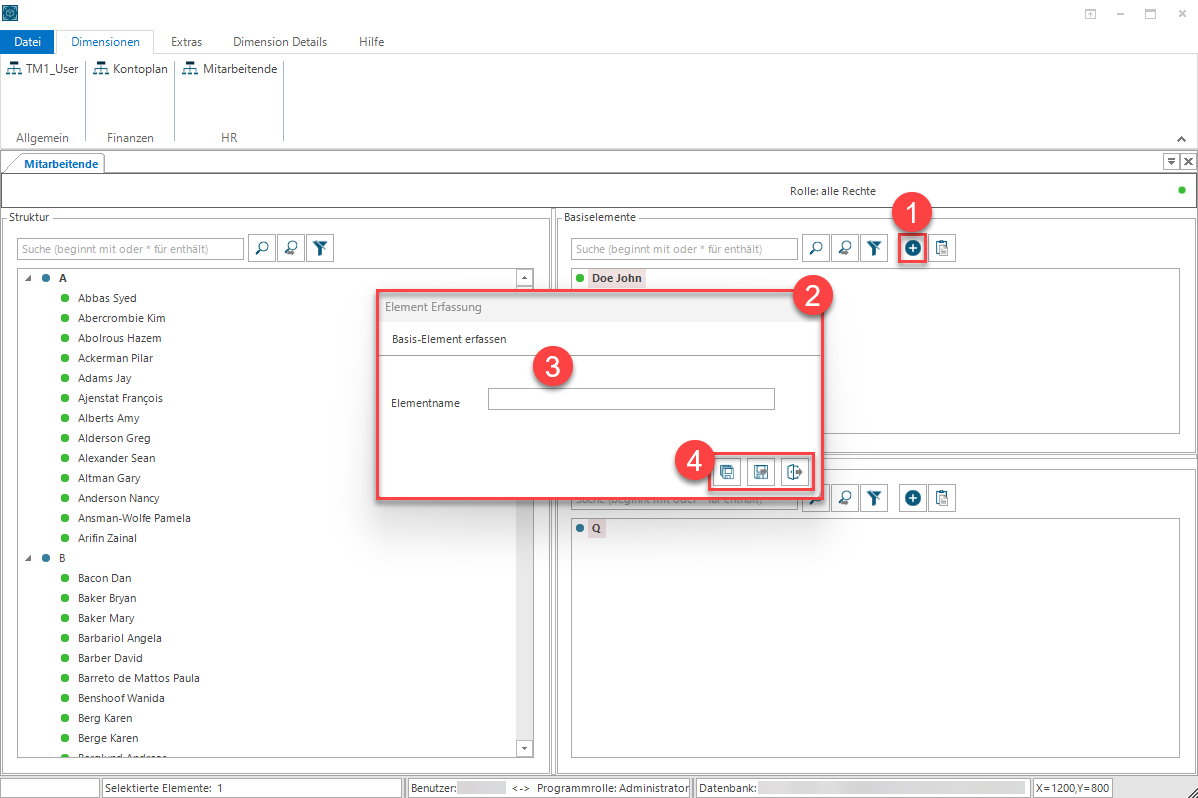Screen dimensions: 1198x798
Task: Switch to the Dimensionen ribbon tab
Action: click(x=105, y=42)
